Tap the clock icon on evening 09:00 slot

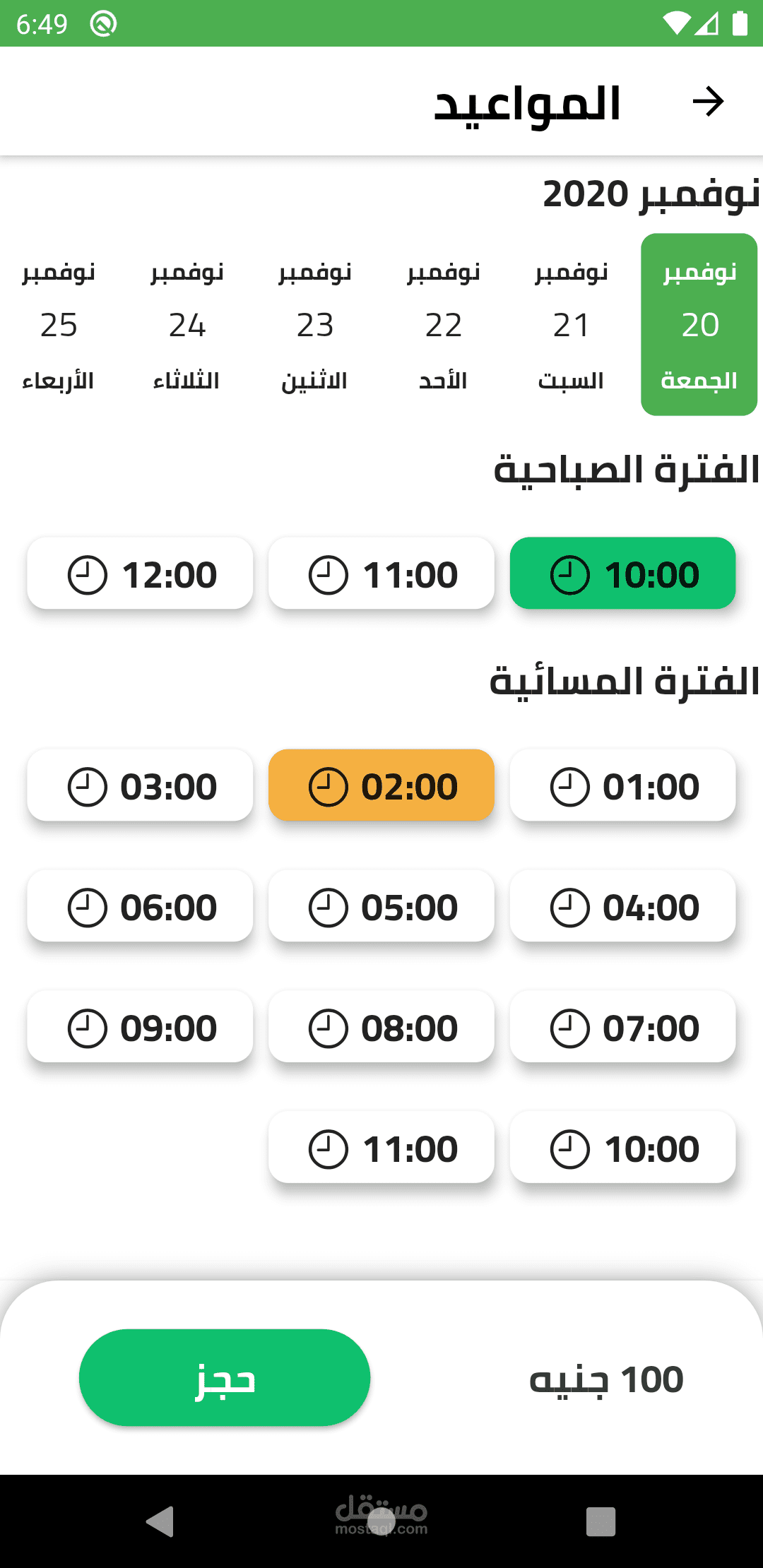(88, 1028)
